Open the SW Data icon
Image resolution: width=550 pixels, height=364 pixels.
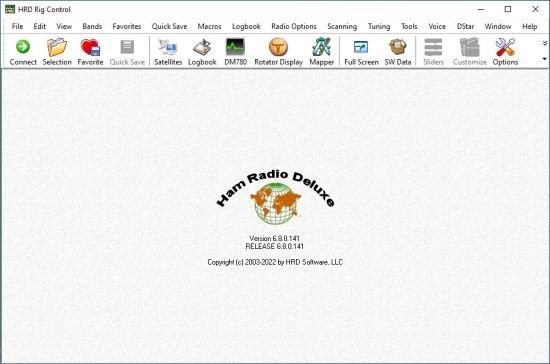pyautogui.click(x=398, y=47)
